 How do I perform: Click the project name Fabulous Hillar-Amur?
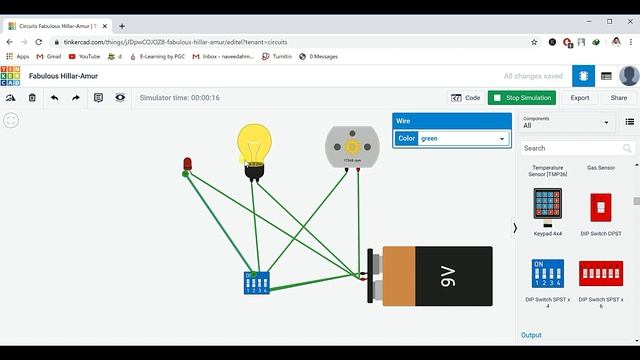pyautogui.click(x=63, y=76)
